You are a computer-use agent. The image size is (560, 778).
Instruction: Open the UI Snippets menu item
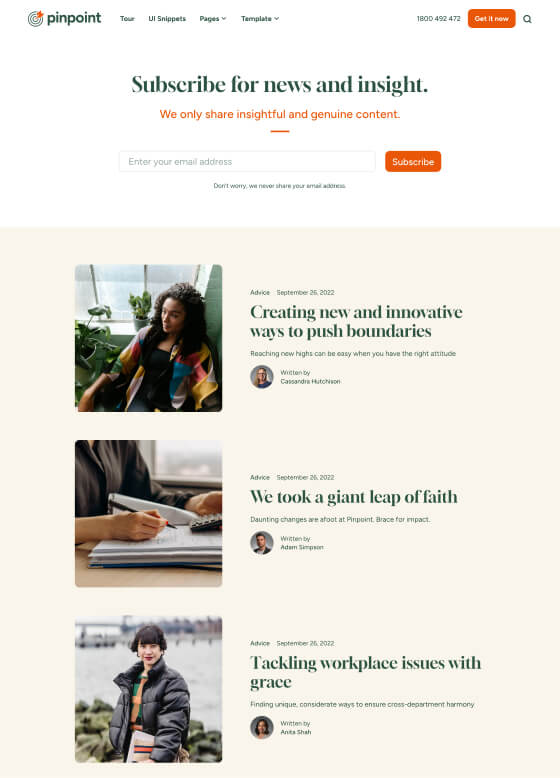tap(167, 19)
